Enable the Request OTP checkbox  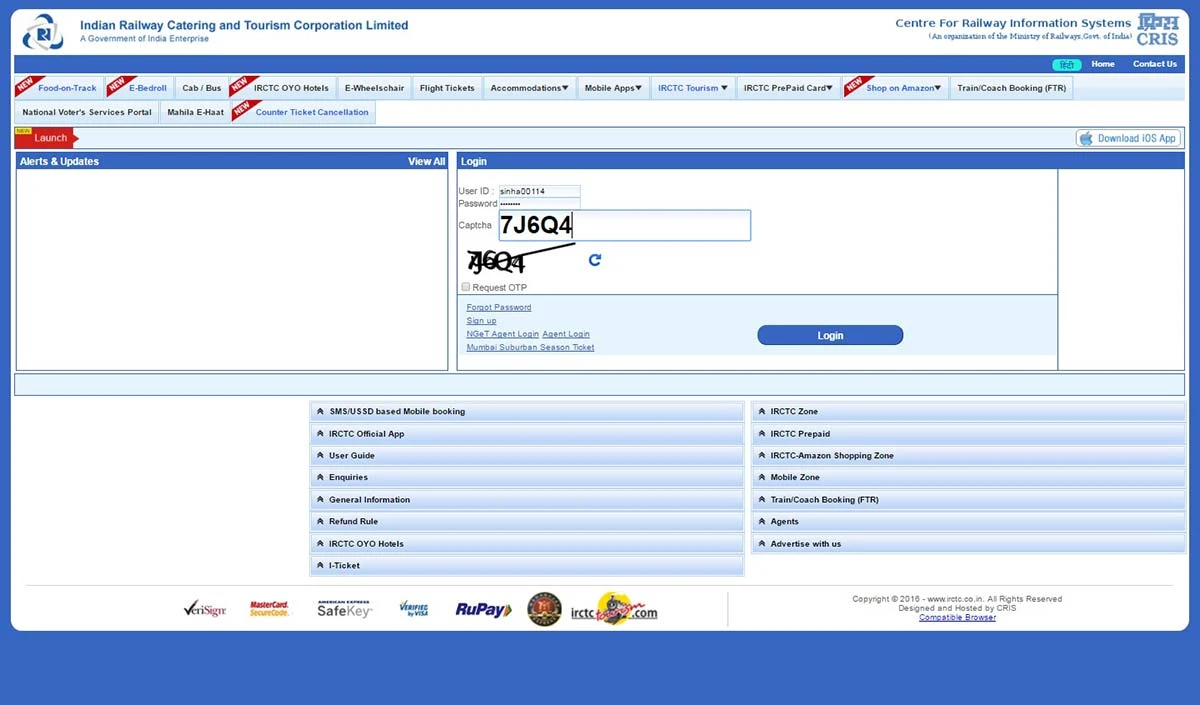click(465, 287)
